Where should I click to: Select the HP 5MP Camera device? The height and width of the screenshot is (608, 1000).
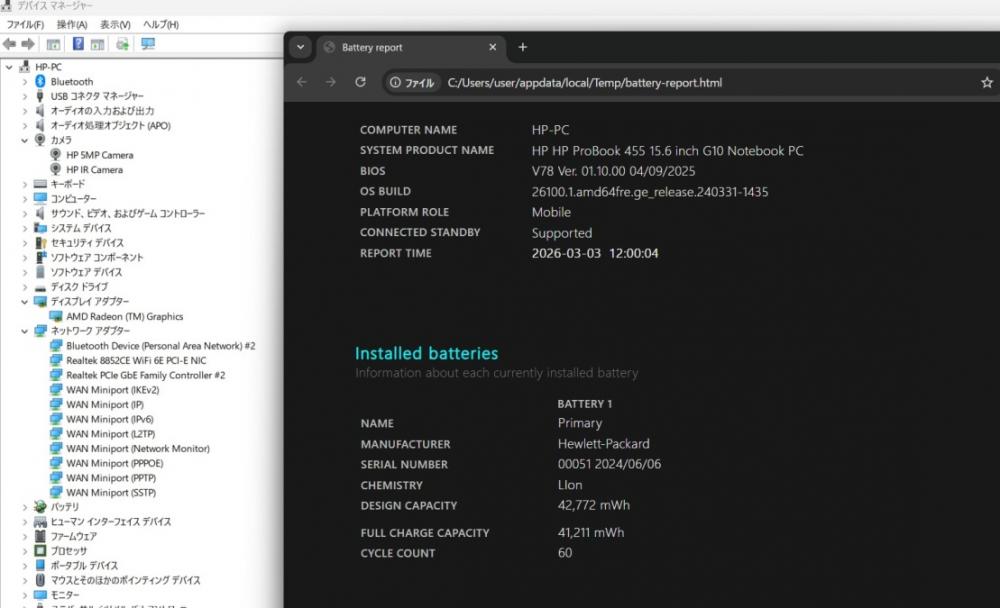pyautogui.click(x=99, y=155)
